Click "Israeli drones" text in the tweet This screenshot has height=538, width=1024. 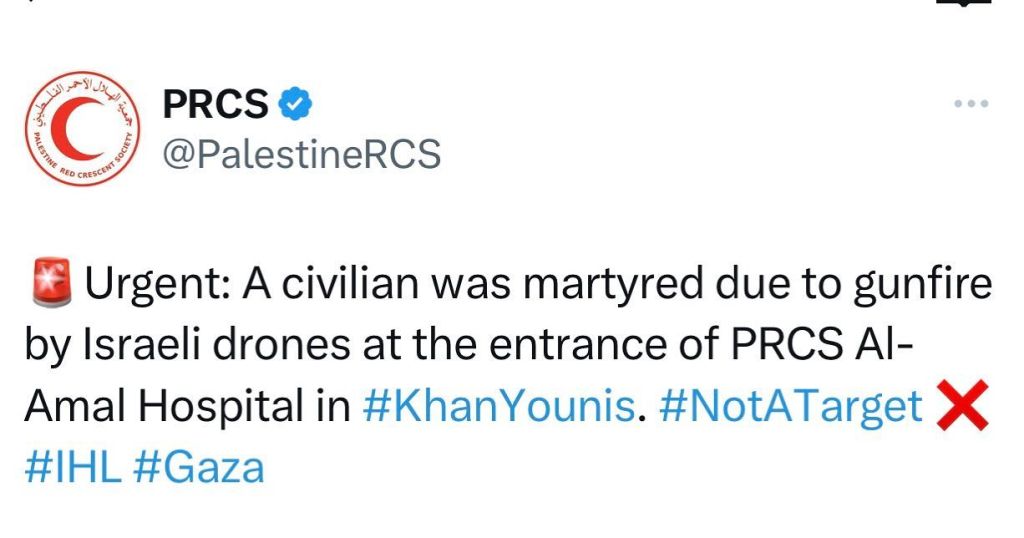216,344
